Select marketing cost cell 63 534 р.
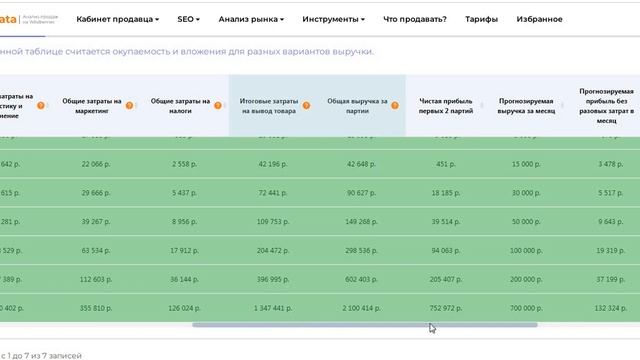This screenshot has width=640, height=360. pyautogui.click(x=96, y=251)
